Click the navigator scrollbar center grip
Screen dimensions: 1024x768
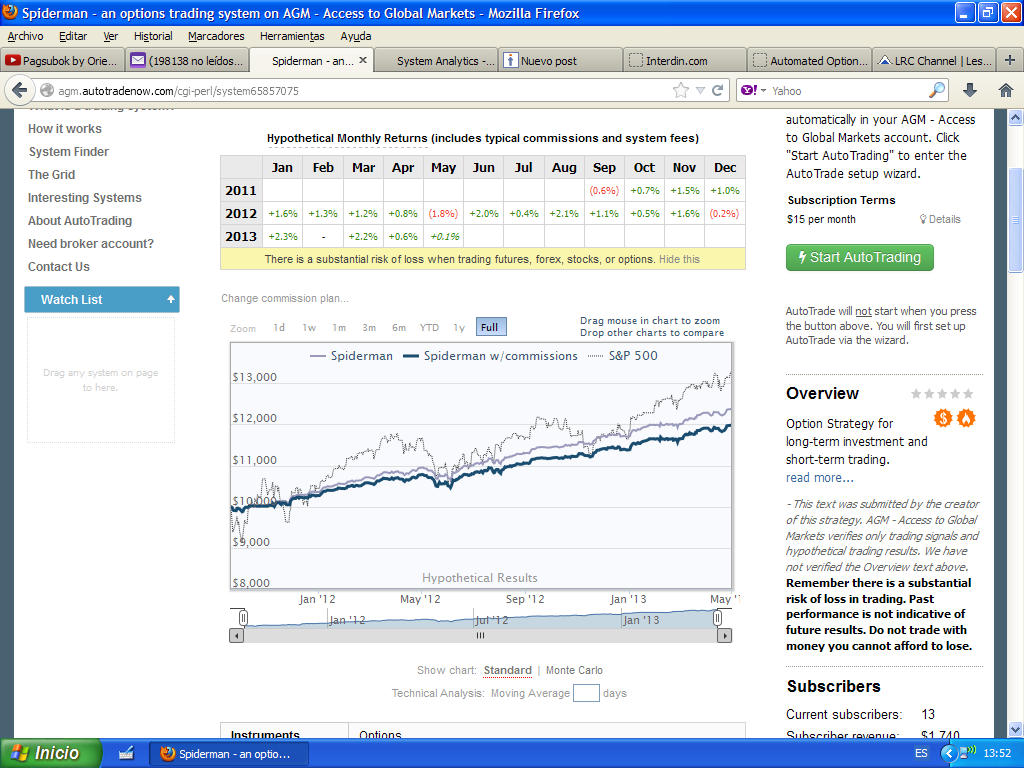(480, 635)
